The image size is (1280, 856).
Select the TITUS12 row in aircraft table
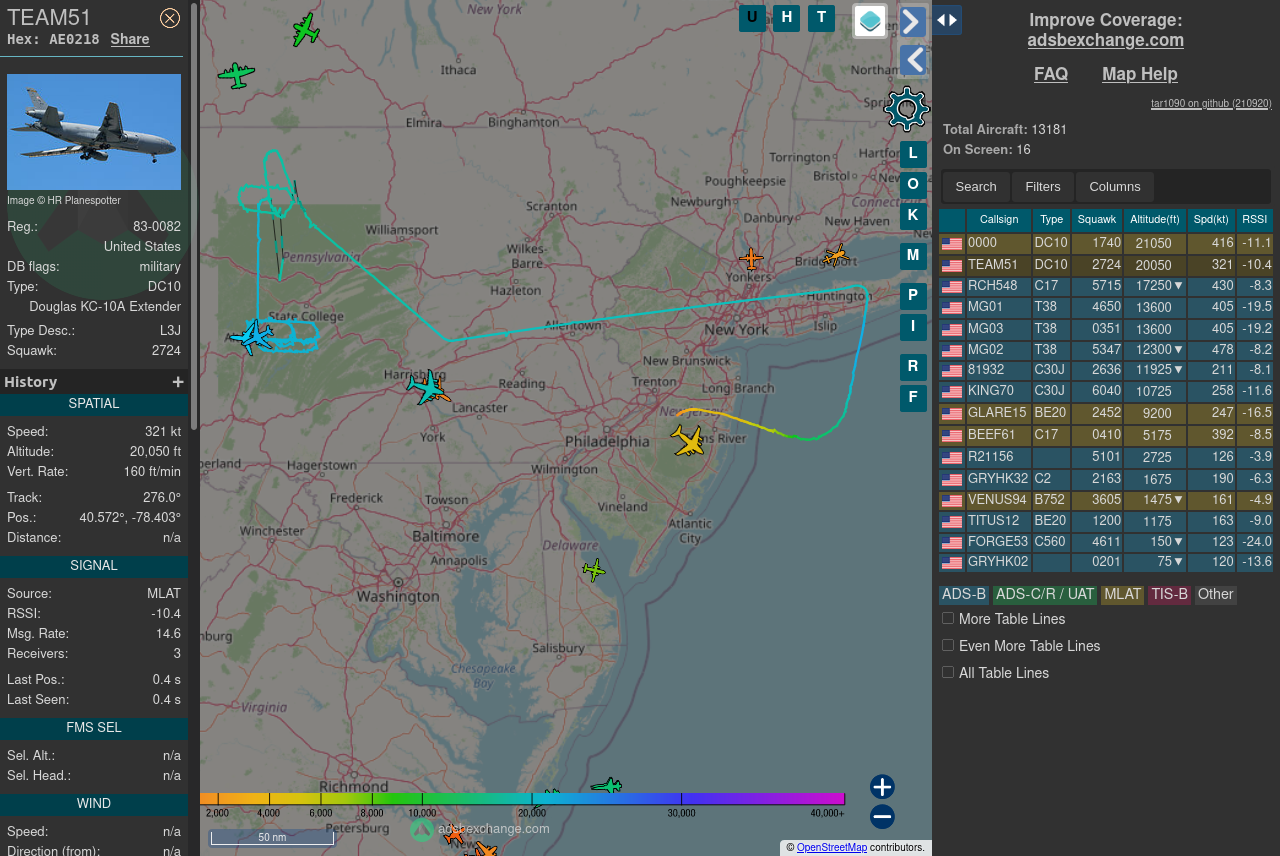pyautogui.click(x=1106, y=521)
